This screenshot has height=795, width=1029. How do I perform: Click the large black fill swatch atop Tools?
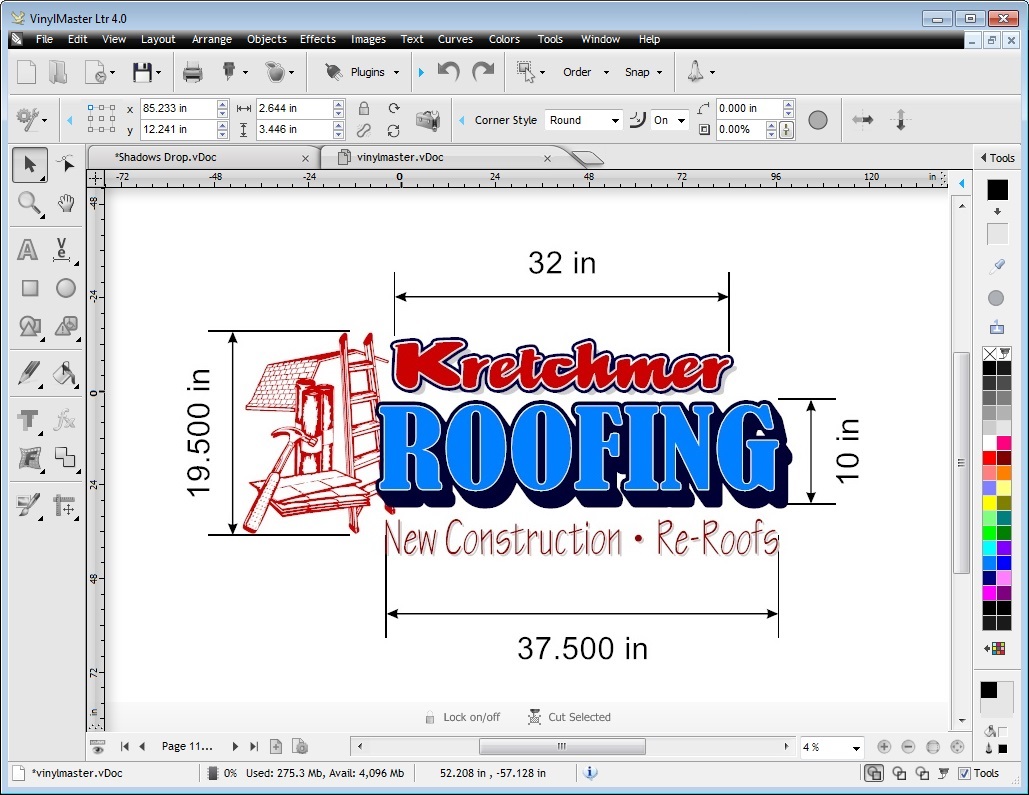pyautogui.click(x=998, y=189)
